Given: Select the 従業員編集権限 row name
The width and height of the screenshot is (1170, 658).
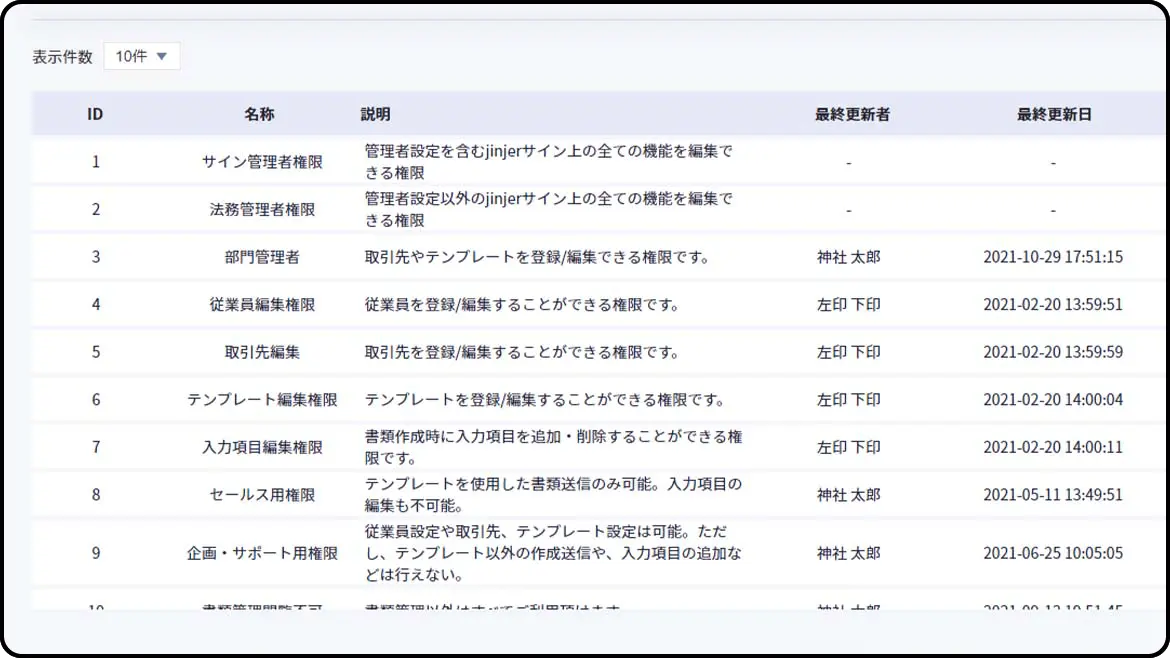Looking at the screenshot, I should tap(262, 305).
